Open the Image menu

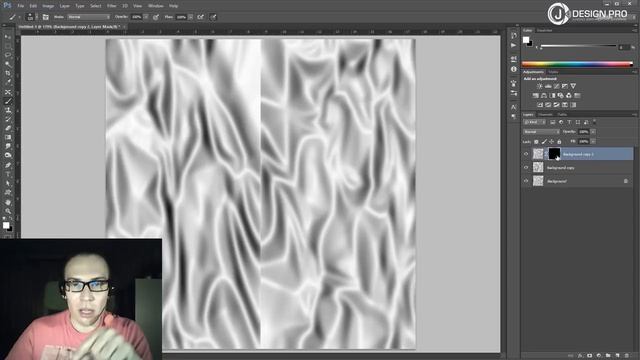point(48,6)
